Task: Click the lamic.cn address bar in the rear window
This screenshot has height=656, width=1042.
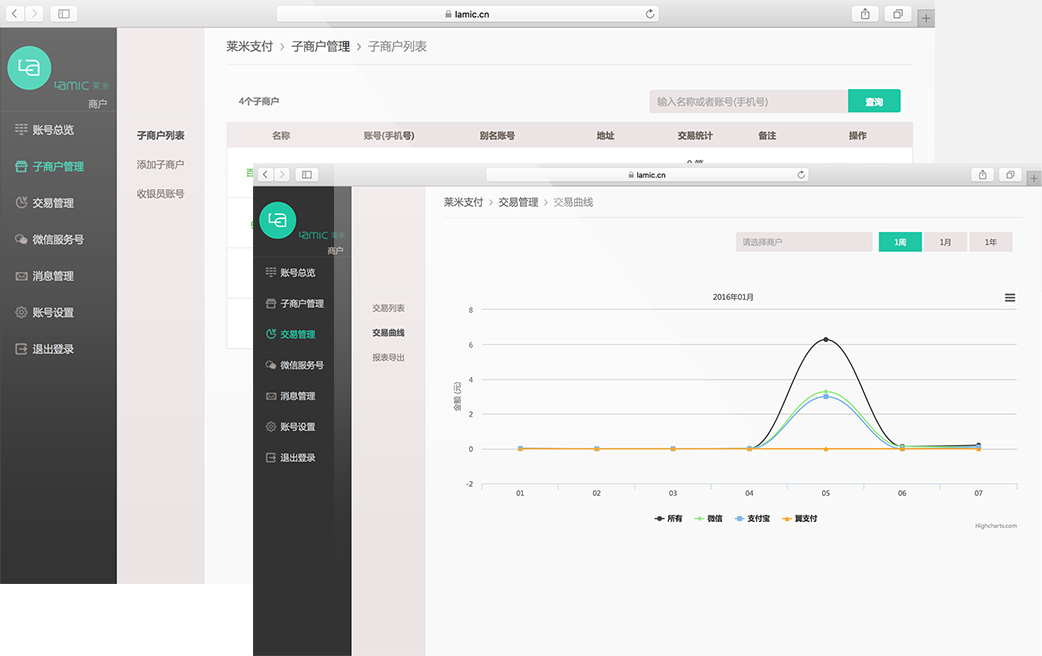Action: 468,14
